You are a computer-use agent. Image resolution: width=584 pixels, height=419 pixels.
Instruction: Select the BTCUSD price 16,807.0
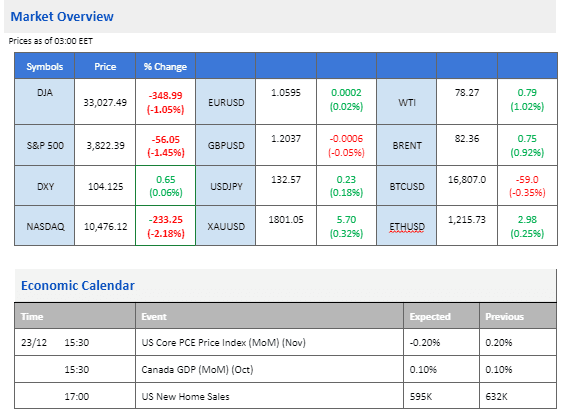coord(467,180)
